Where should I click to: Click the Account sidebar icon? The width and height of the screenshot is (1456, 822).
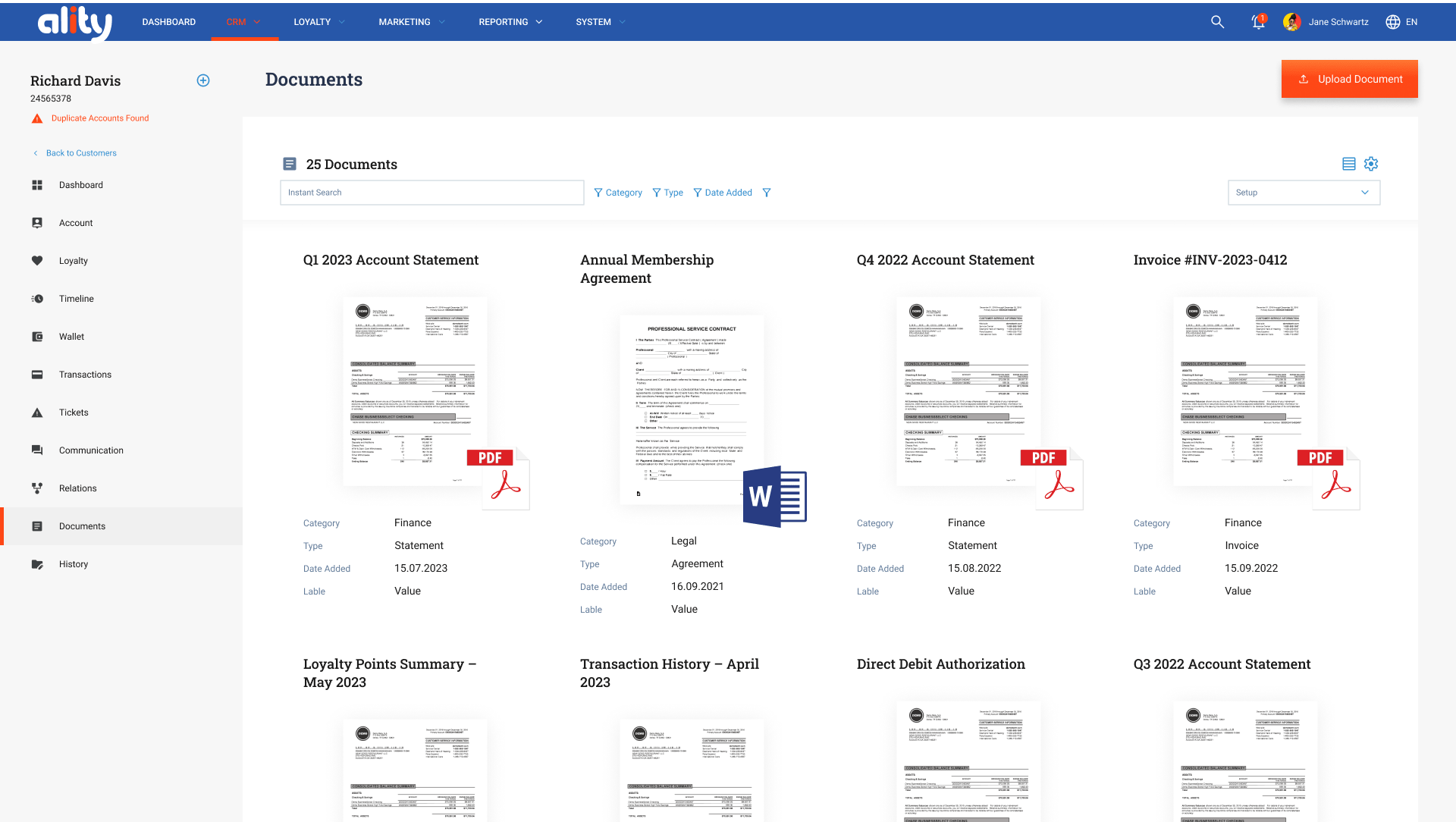click(x=37, y=223)
